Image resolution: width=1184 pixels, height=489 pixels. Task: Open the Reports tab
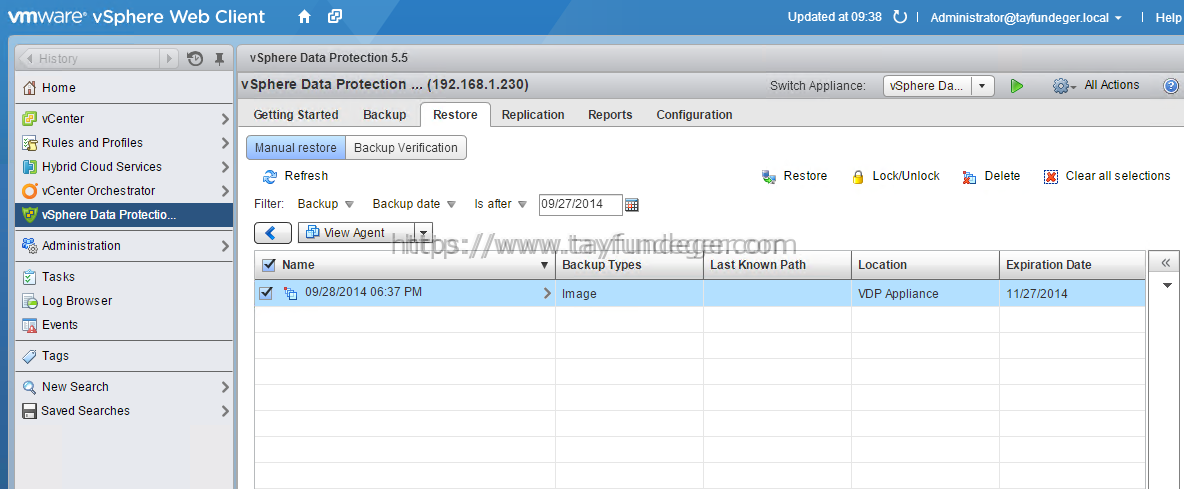click(x=610, y=115)
